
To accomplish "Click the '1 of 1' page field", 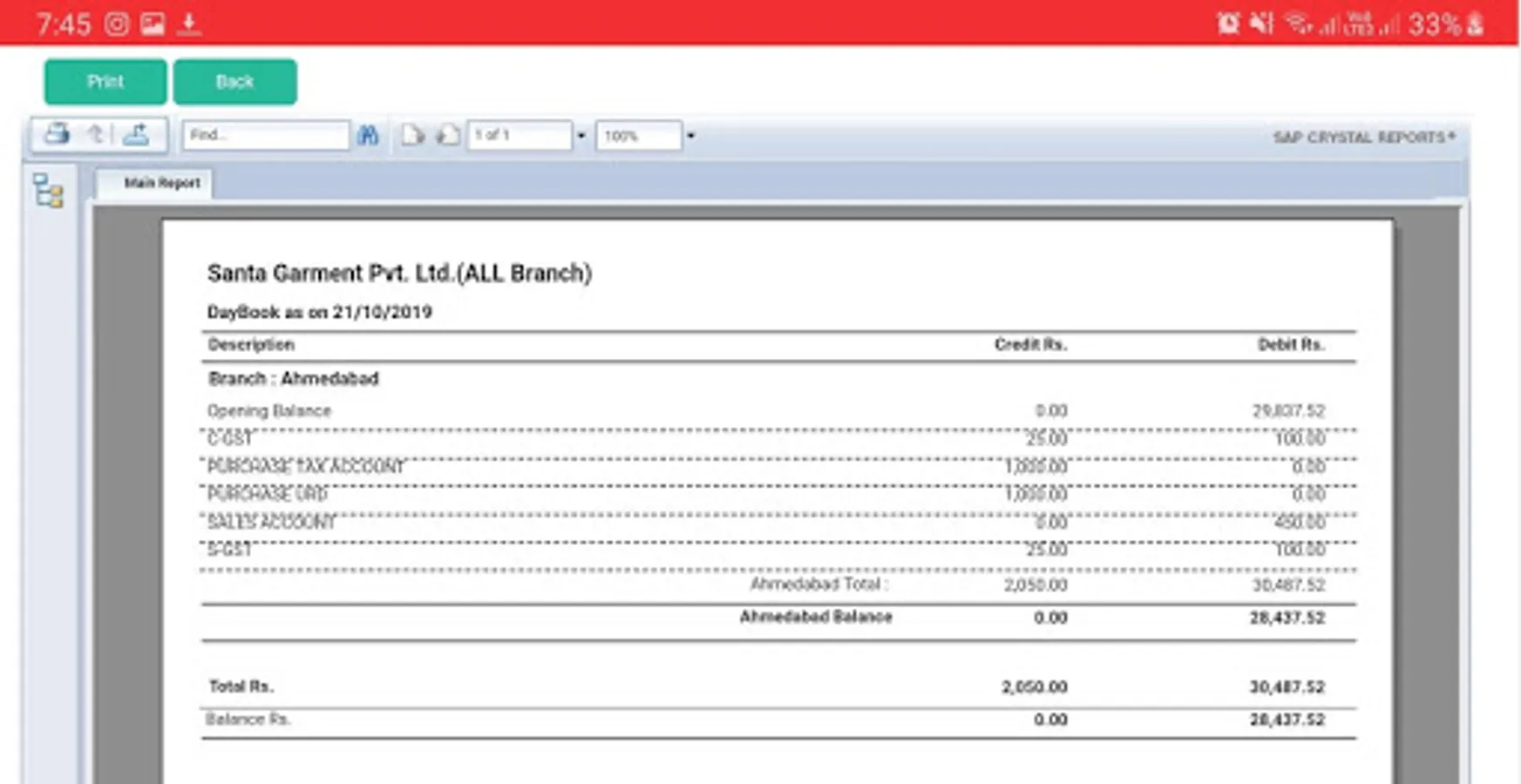I will pyautogui.click(x=519, y=135).
